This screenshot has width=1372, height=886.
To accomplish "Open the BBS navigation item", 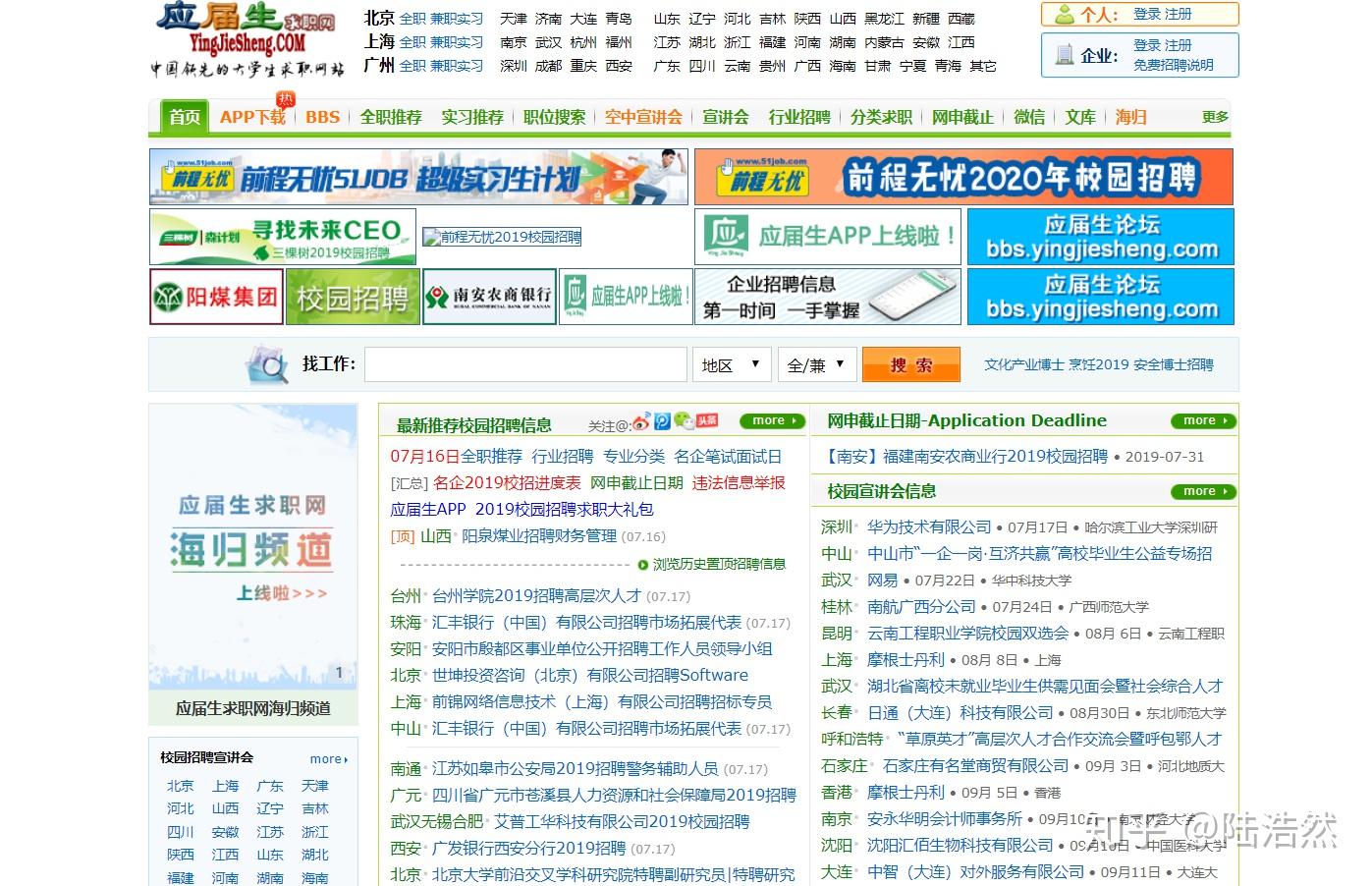I will pos(322,117).
